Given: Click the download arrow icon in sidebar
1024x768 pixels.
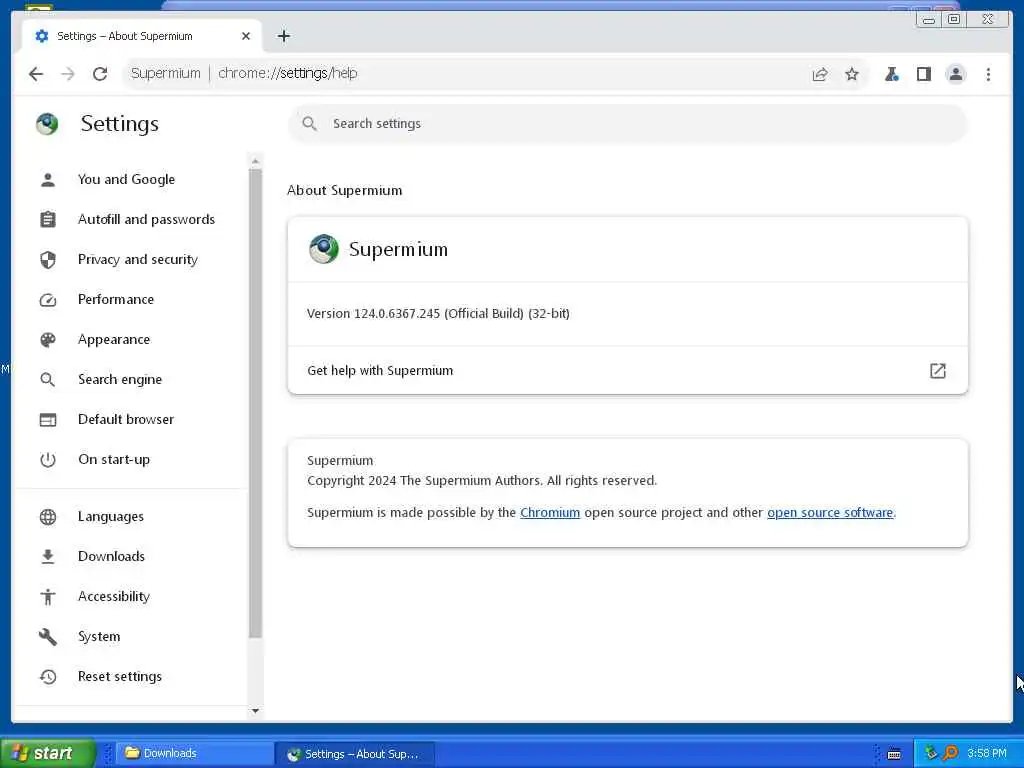Looking at the screenshot, I should [x=48, y=556].
